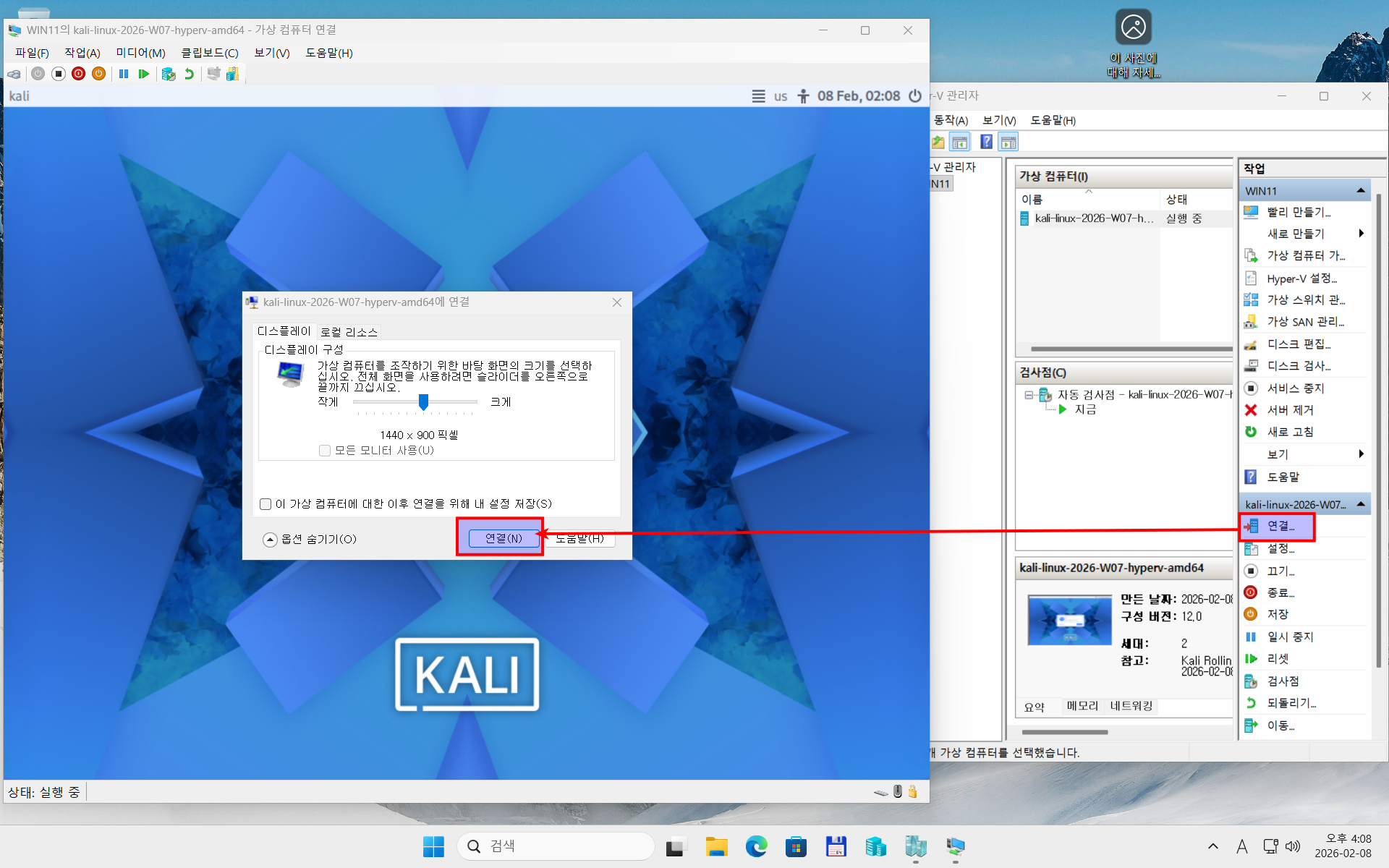Screen dimensions: 1389x868
Task: Click the orange Save state toolbar icon
Action: [x=99, y=74]
